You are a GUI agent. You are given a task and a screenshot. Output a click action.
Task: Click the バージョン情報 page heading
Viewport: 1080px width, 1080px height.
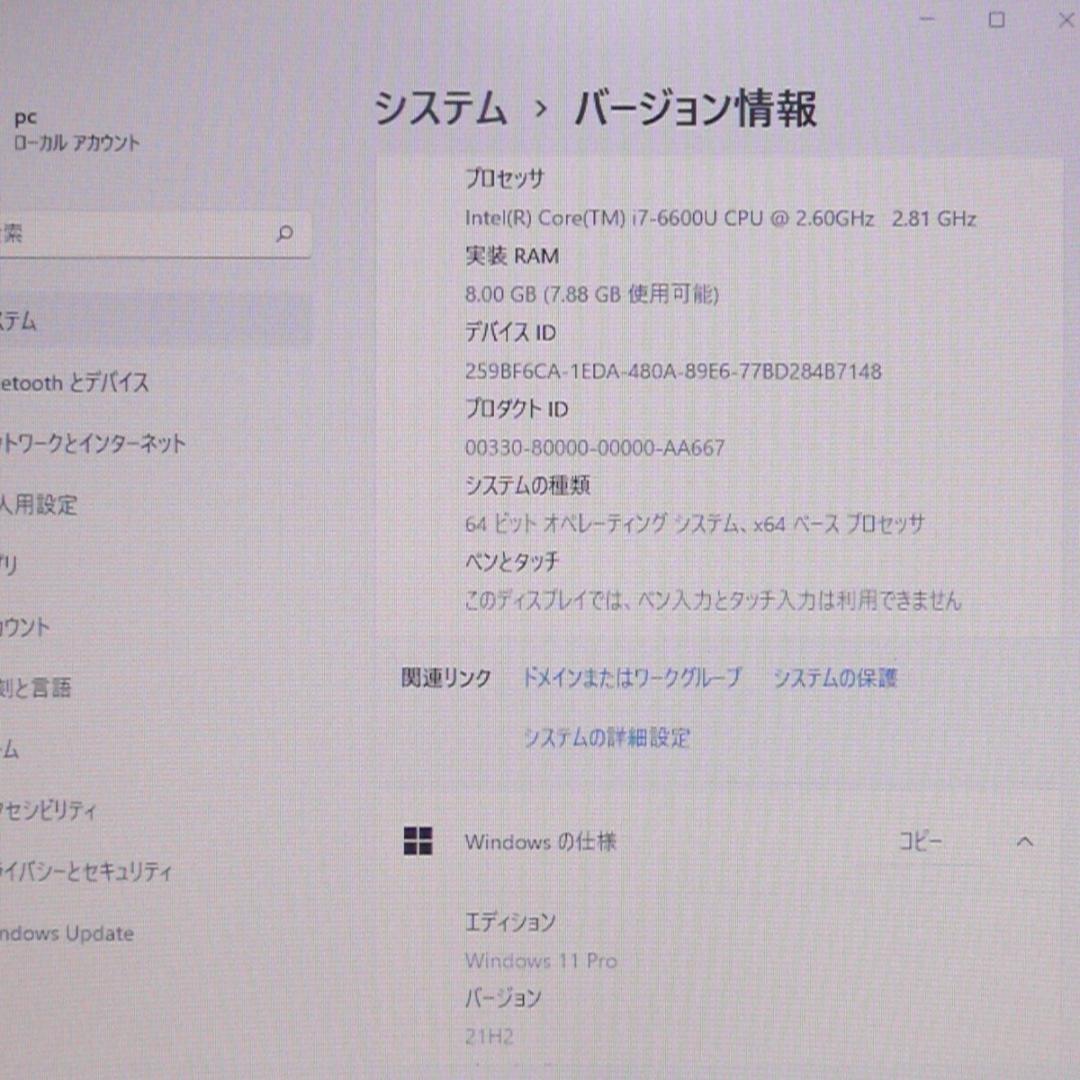coord(696,109)
